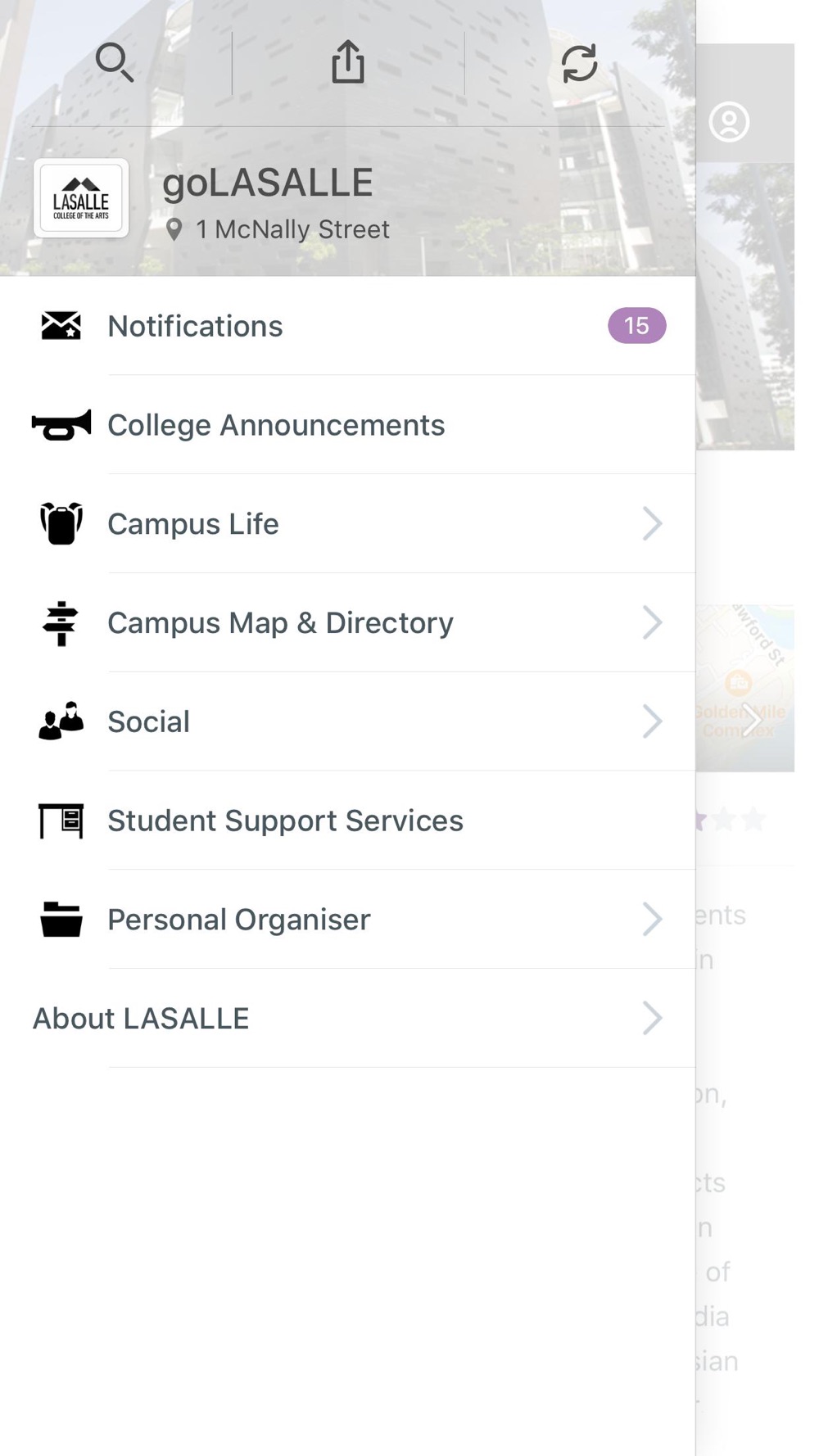The width and height of the screenshot is (819, 1456).
Task: Tap the refresh arrows icon
Action: click(x=579, y=63)
